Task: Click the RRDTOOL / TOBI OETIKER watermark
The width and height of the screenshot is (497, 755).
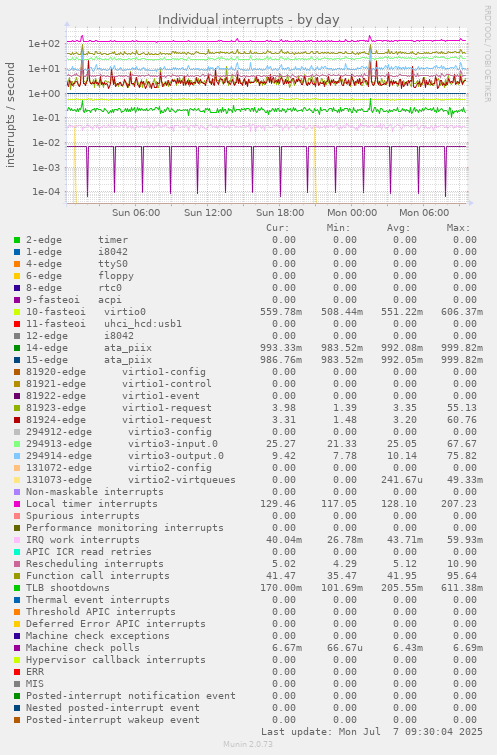Action: click(x=487, y=54)
